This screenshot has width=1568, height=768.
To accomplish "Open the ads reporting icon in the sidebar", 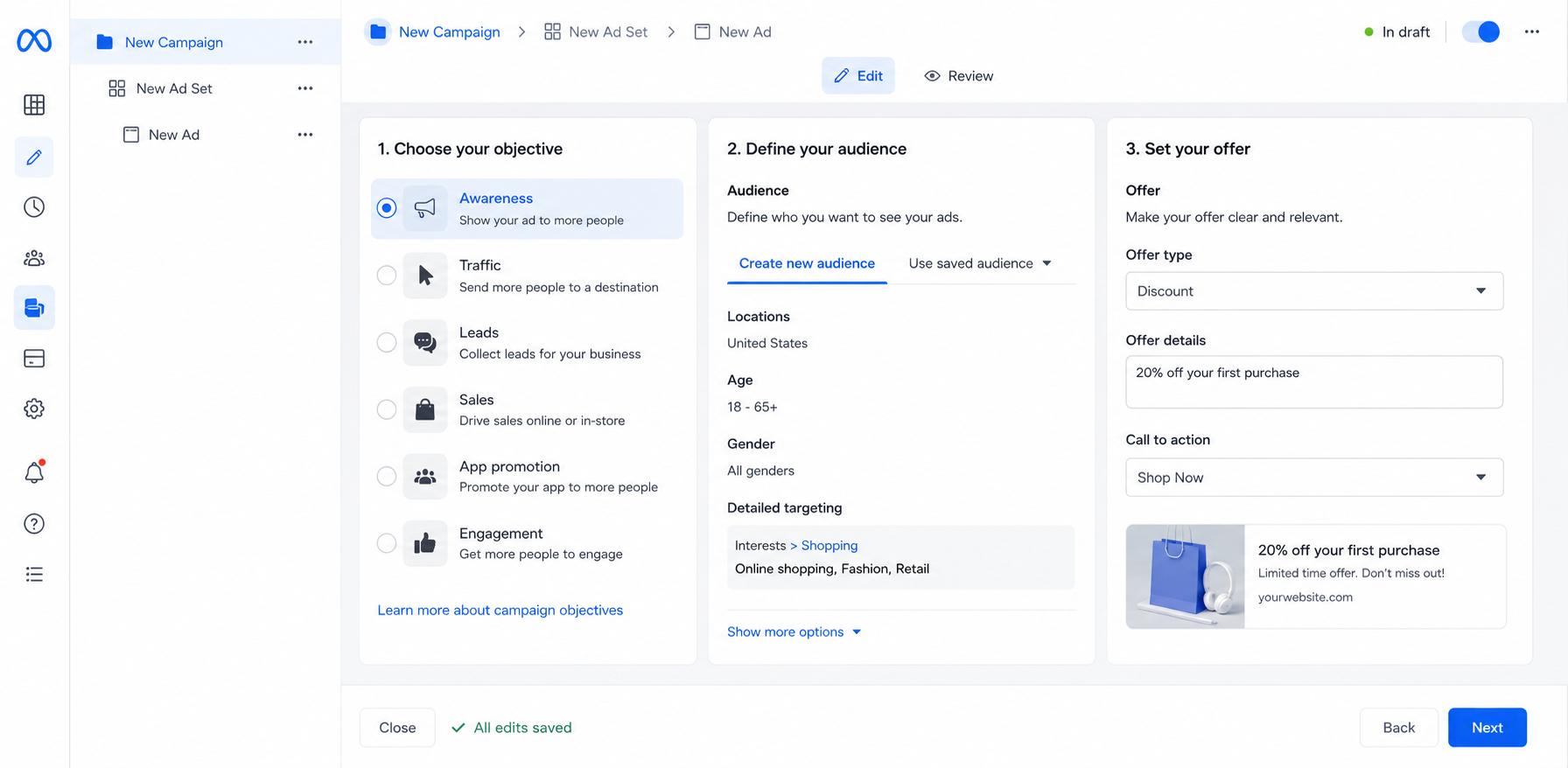I will point(34,308).
